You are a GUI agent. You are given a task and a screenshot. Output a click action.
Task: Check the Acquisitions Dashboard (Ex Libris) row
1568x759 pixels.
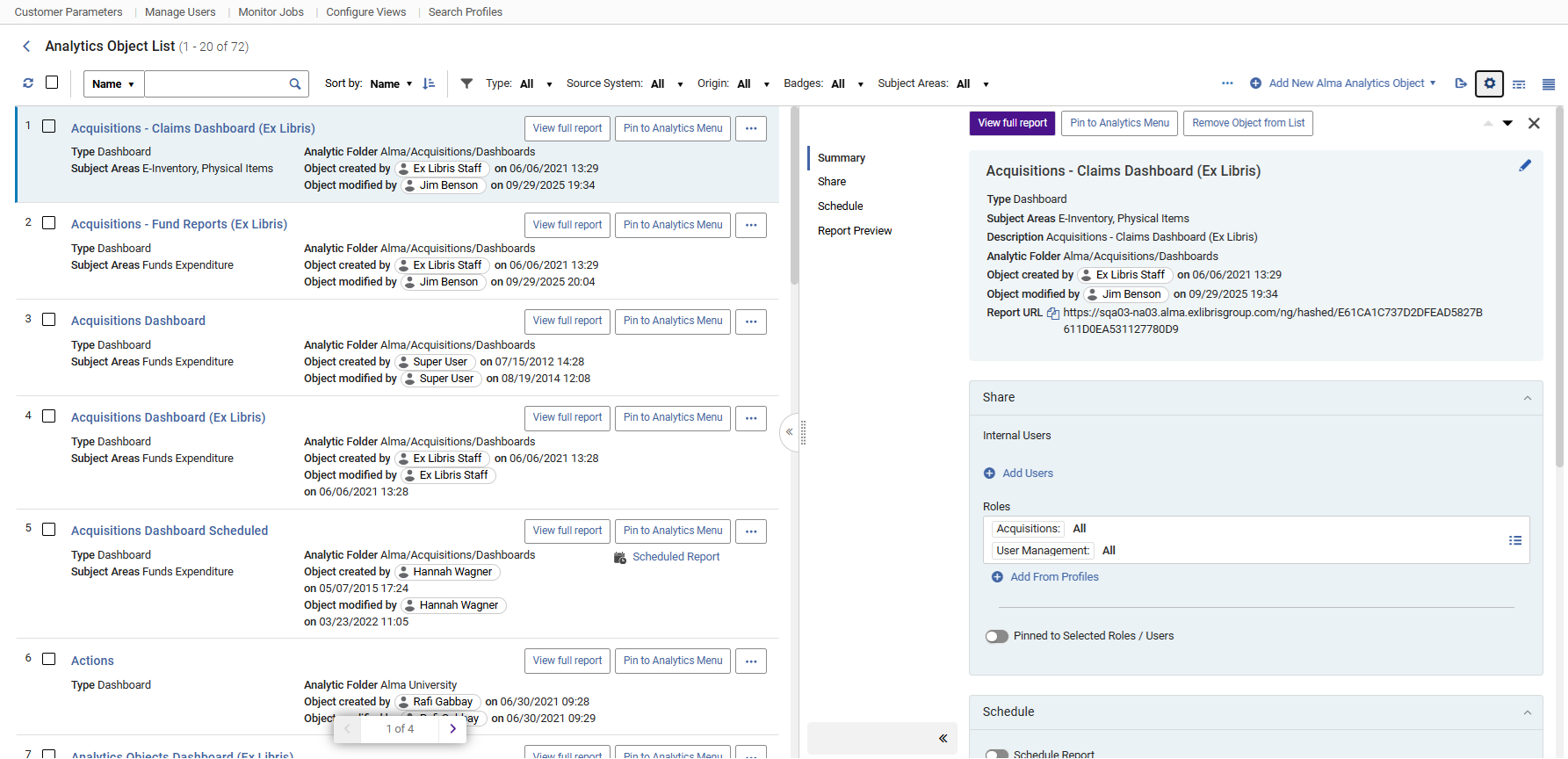[x=49, y=416]
